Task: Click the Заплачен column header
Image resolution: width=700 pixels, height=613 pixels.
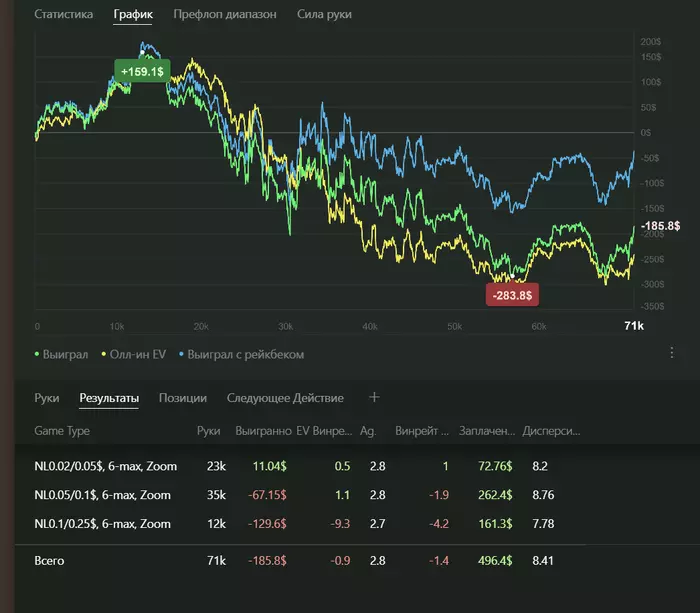Action: 487,431
